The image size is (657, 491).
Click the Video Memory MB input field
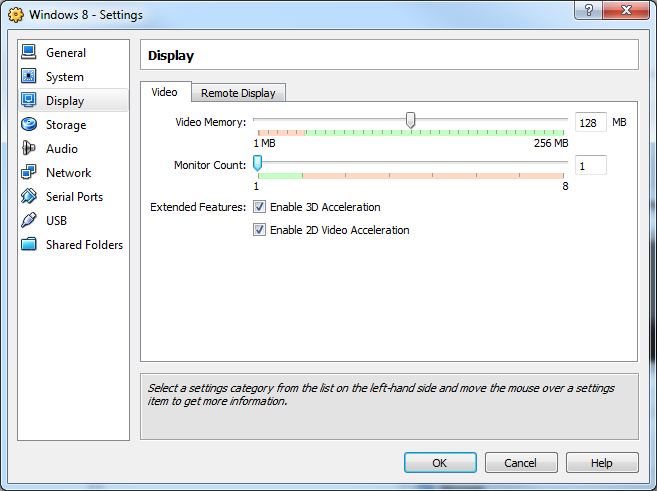point(590,123)
